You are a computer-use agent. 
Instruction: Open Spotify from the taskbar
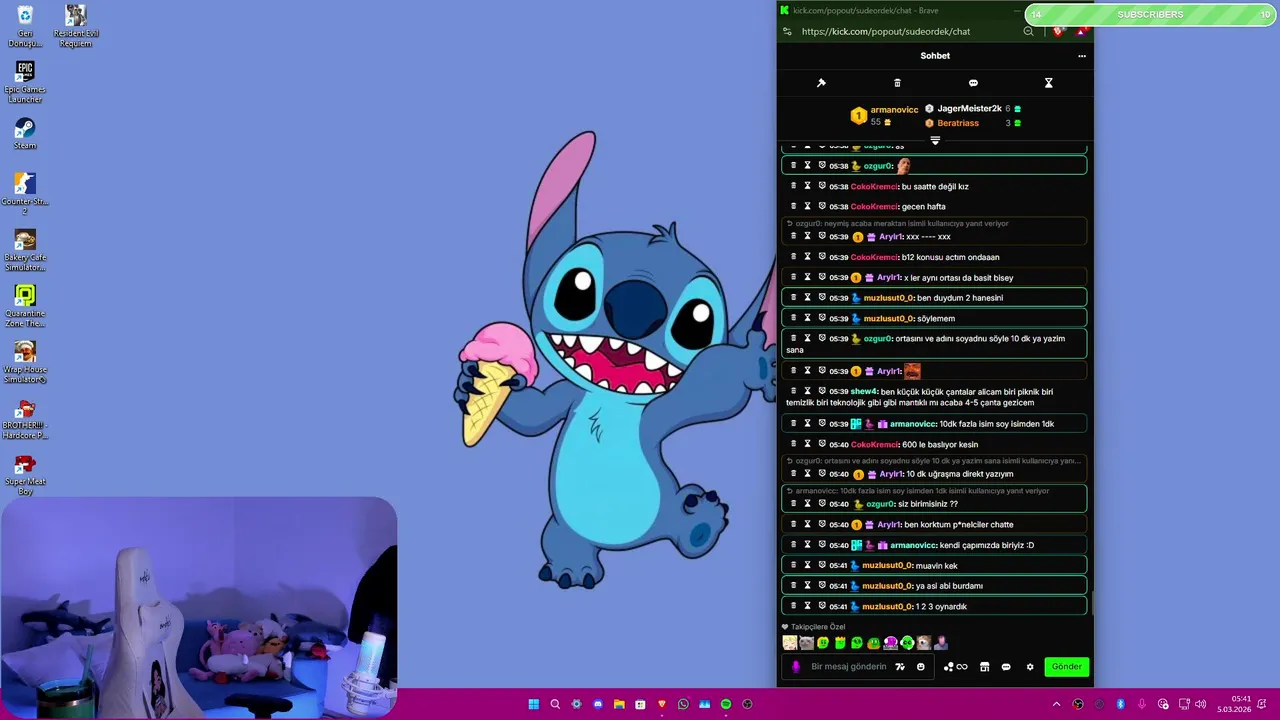click(x=726, y=704)
